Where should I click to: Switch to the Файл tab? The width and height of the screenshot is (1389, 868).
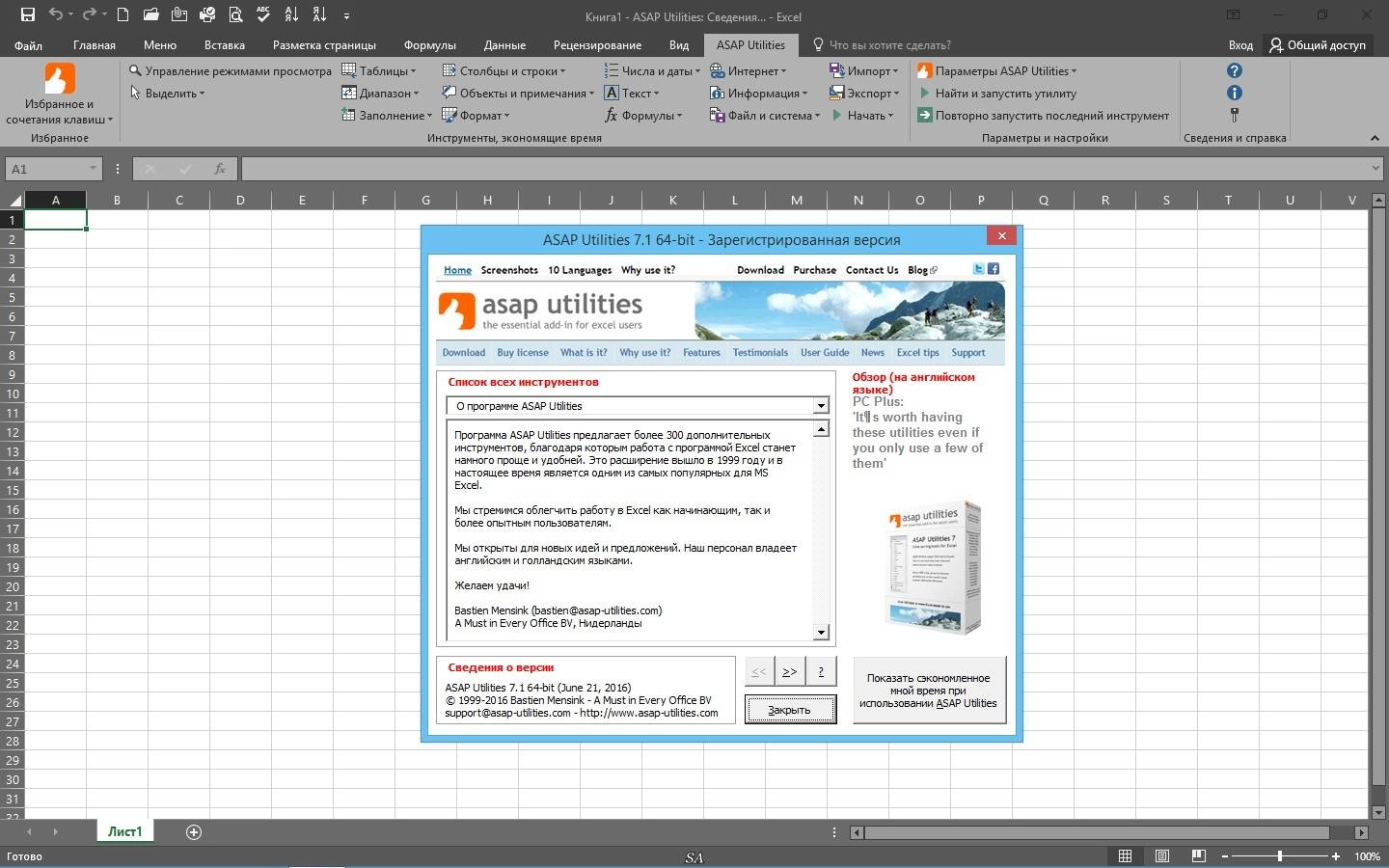point(28,44)
